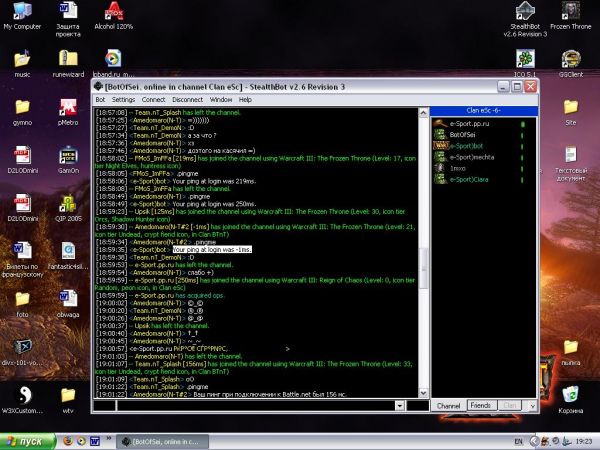This screenshot has height=450, width=600.
Task: Click the пуск Start button
Action: coord(25,441)
